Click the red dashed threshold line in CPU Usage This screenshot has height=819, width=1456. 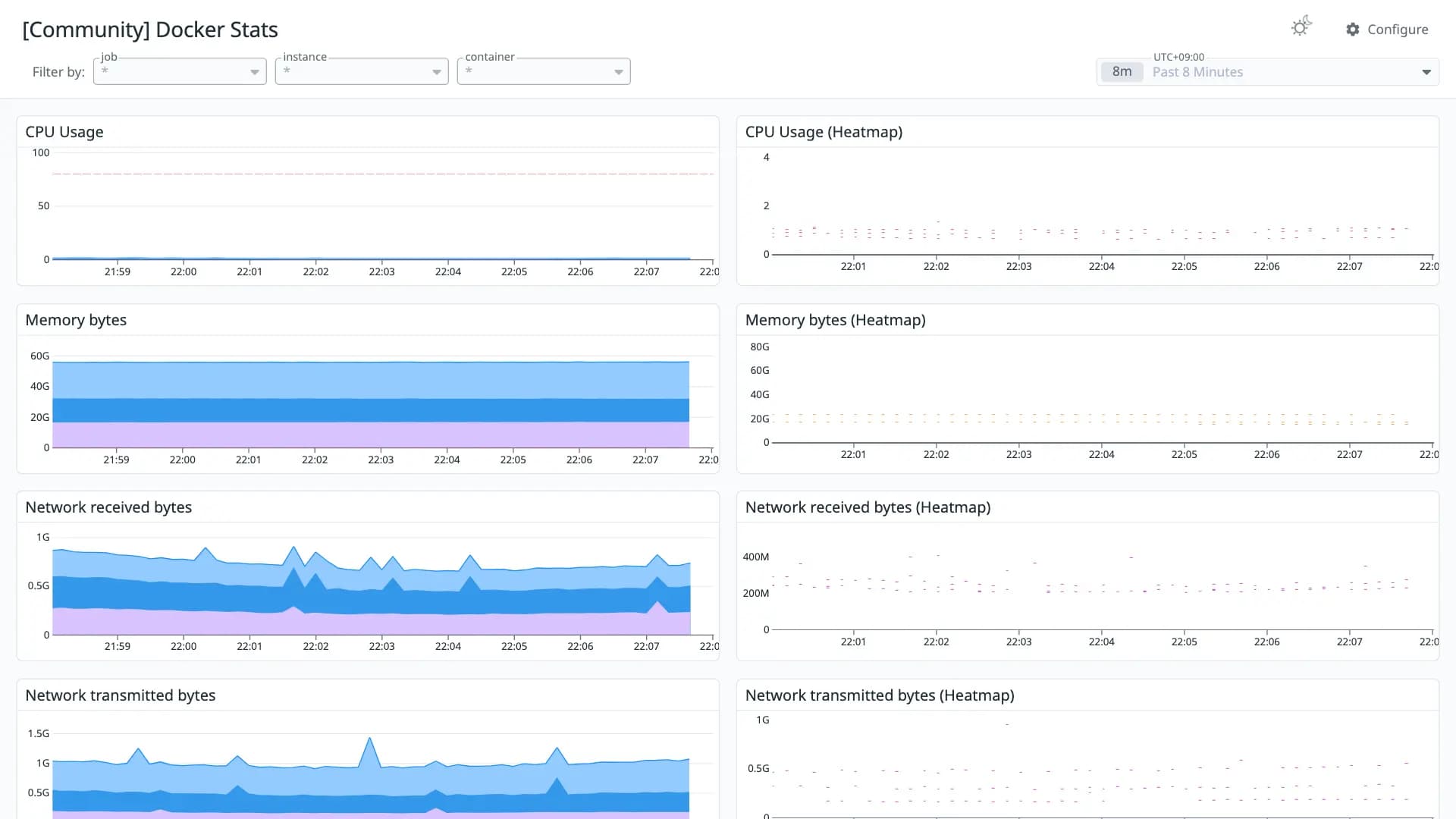[383, 174]
